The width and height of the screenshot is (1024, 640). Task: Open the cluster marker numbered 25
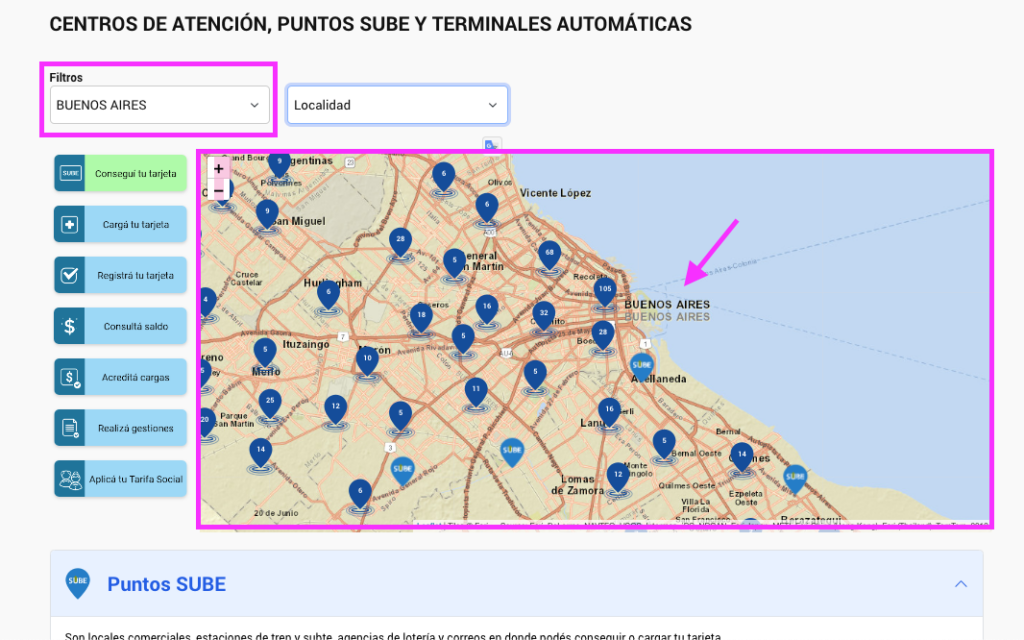(x=270, y=406)
